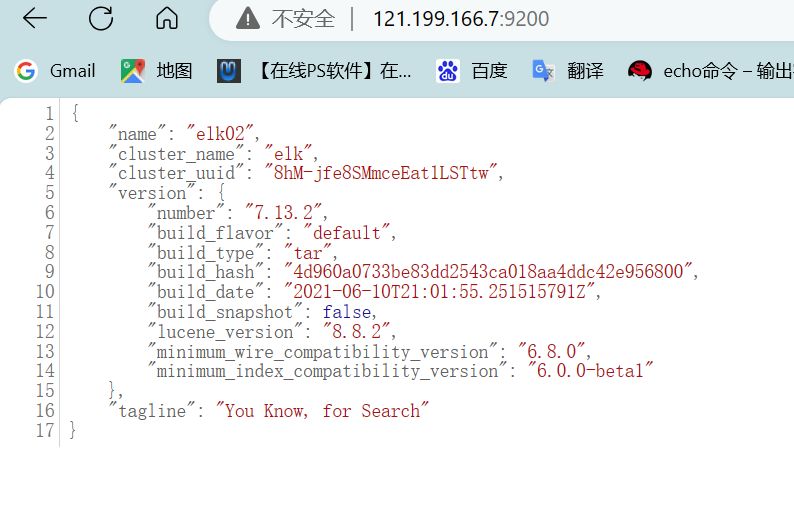Click the build_hash value string
Viewport: 794px width, 530px height.
[488, 272]
